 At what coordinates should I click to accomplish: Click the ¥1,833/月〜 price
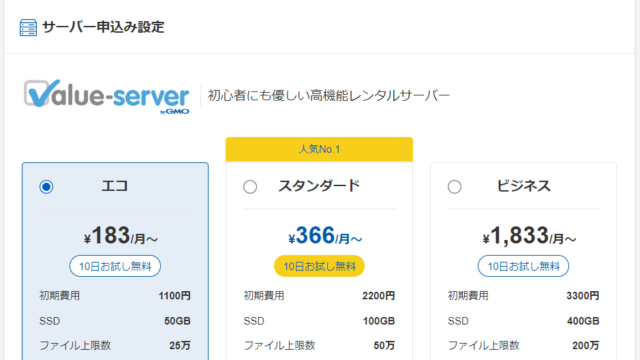pyautogui.click(x=529, y=236)
